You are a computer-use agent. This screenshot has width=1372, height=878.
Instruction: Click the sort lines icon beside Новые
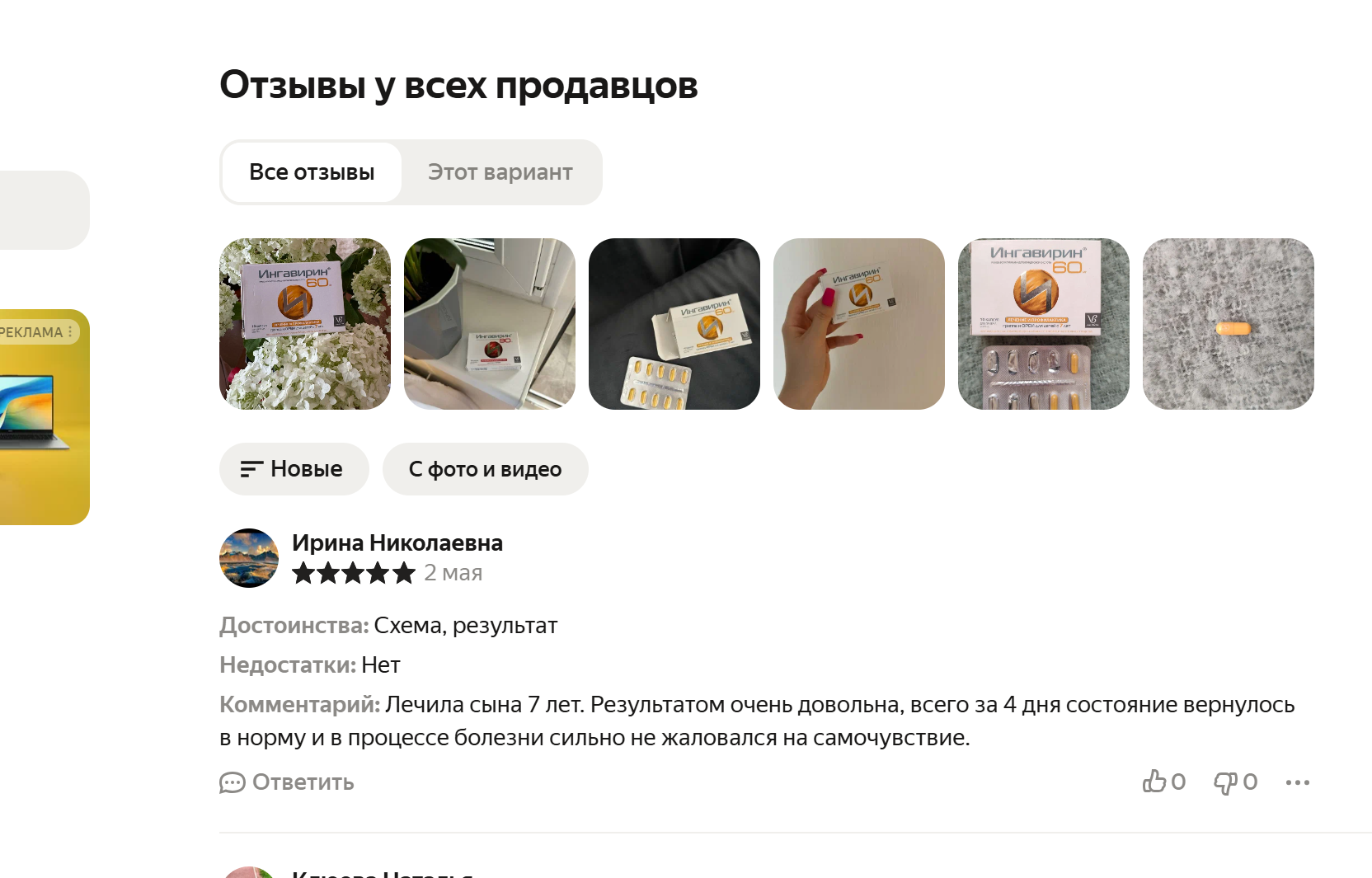click(x=251, y=469)
